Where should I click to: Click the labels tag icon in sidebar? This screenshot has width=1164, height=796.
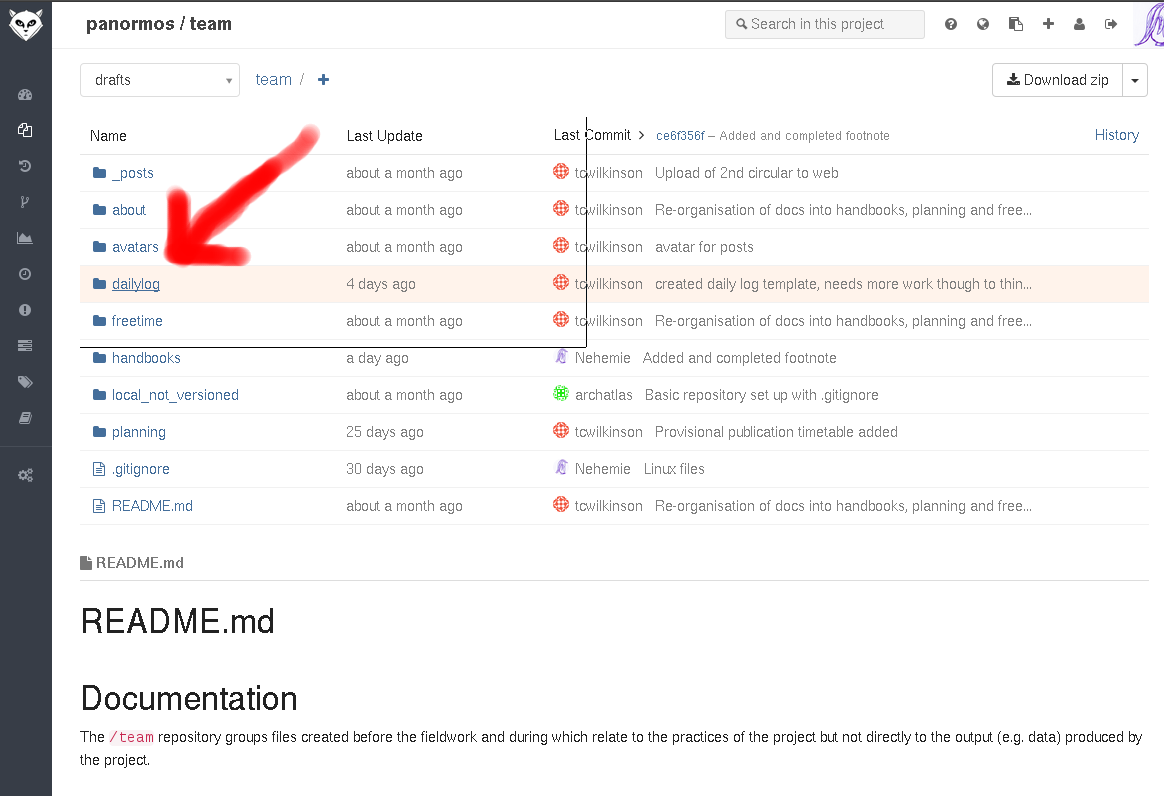(x=25, y=382)
